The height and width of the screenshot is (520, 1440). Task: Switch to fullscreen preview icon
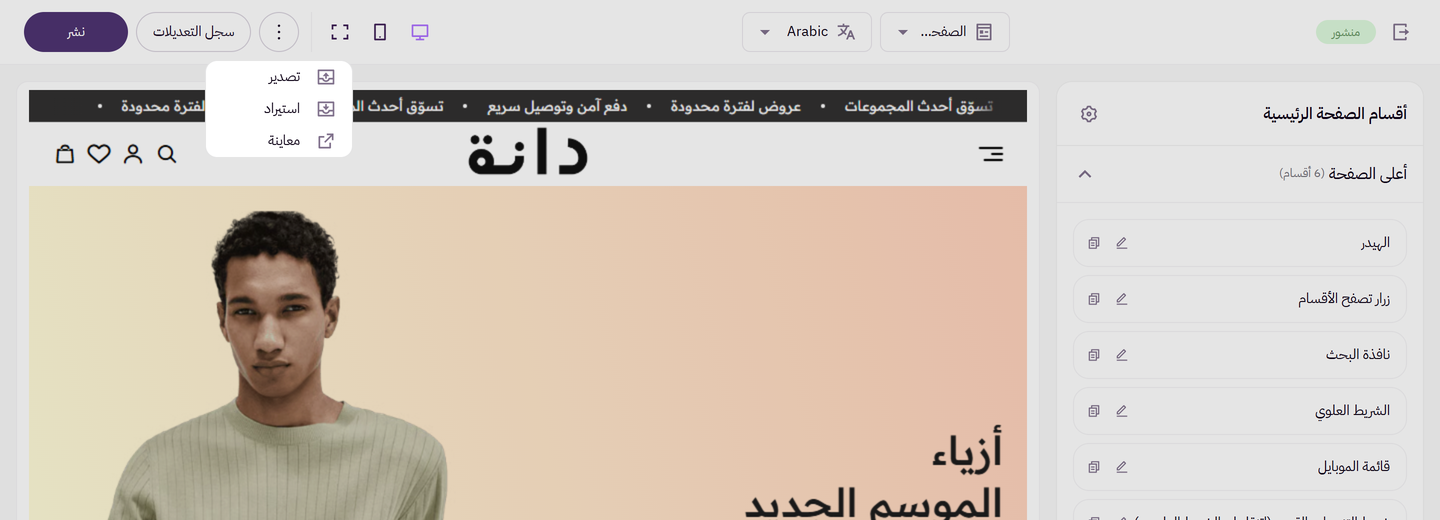pos(340,32)
